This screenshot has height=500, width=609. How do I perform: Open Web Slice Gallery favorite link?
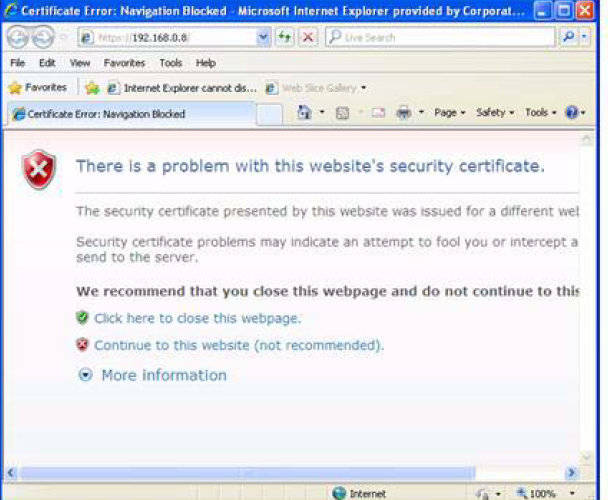click(312, 88)
